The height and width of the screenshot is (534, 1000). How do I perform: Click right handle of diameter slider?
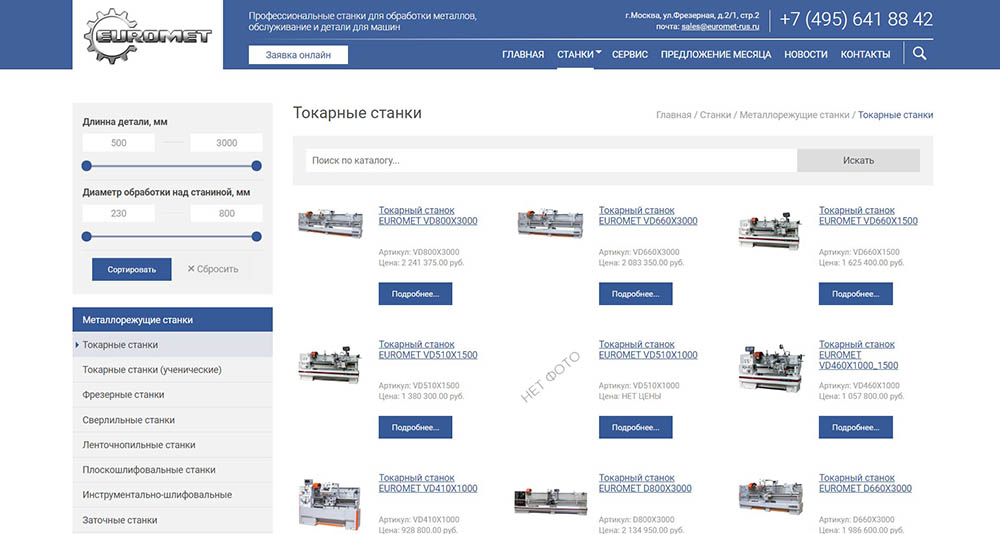pos(256,237)
